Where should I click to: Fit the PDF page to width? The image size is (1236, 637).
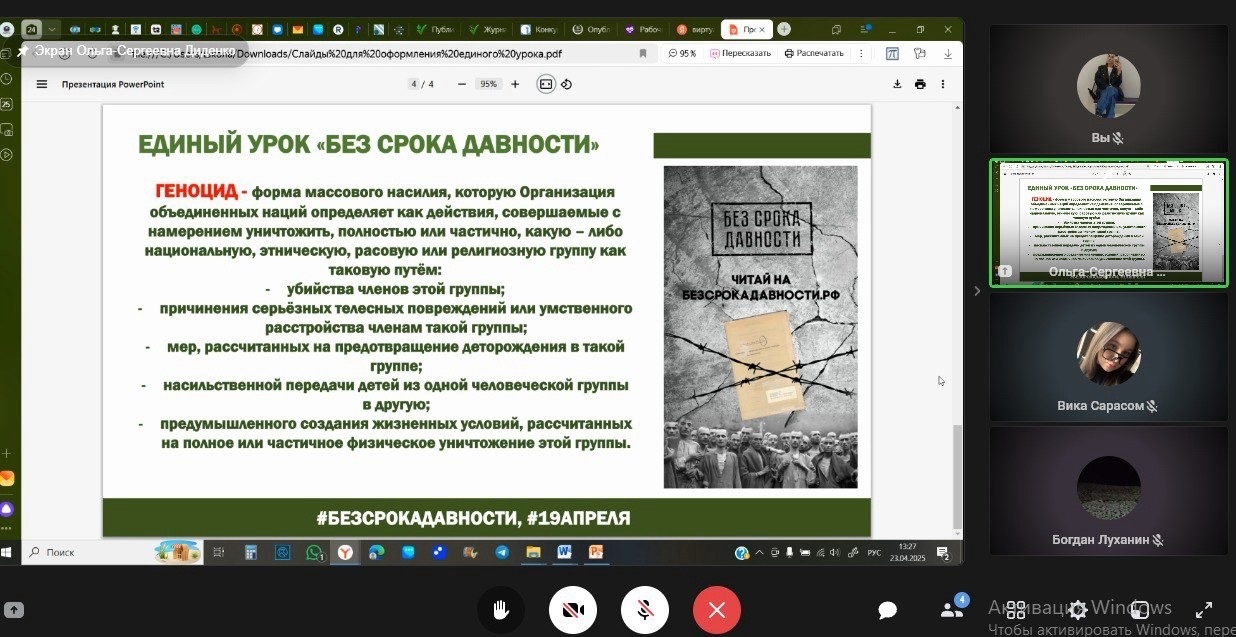tap(546, 84)
